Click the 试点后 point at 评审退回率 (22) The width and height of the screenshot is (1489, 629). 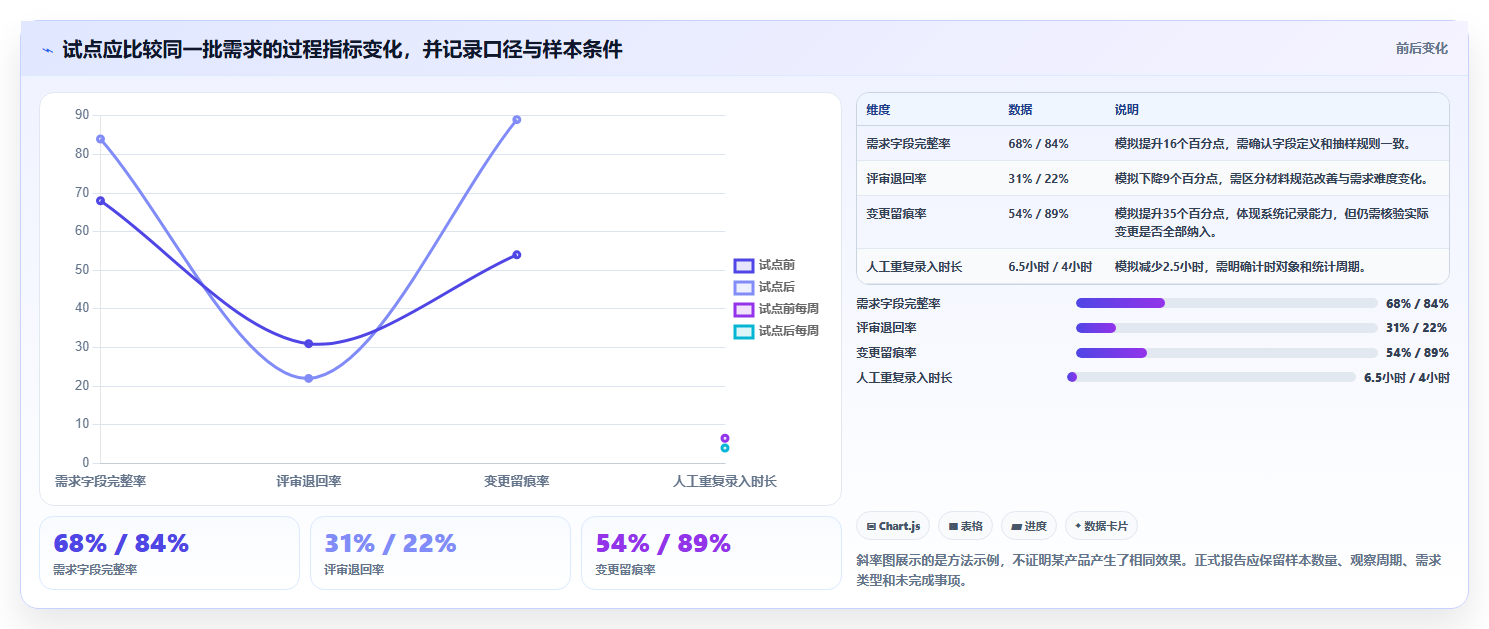[308, 379]
